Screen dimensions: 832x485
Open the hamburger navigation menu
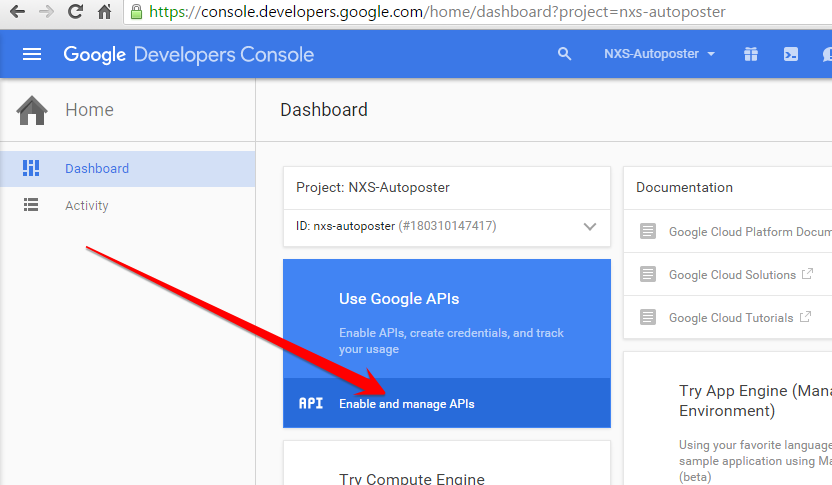[32, 54]
